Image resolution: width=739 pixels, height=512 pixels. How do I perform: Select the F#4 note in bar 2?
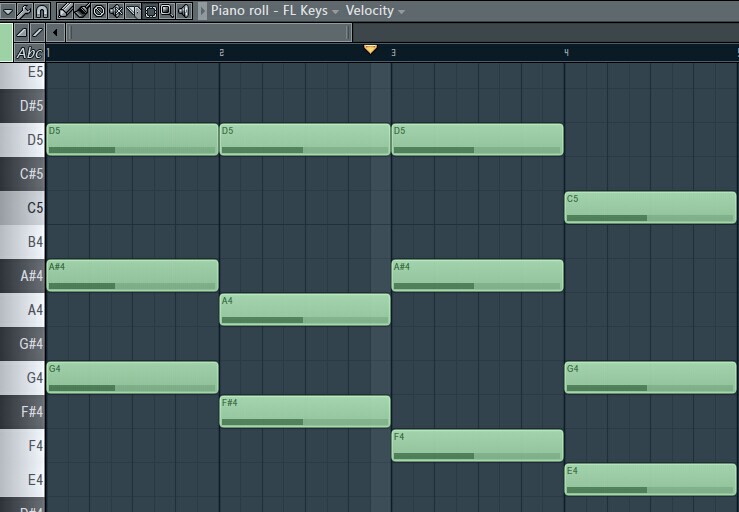click(x=305, y=412)
